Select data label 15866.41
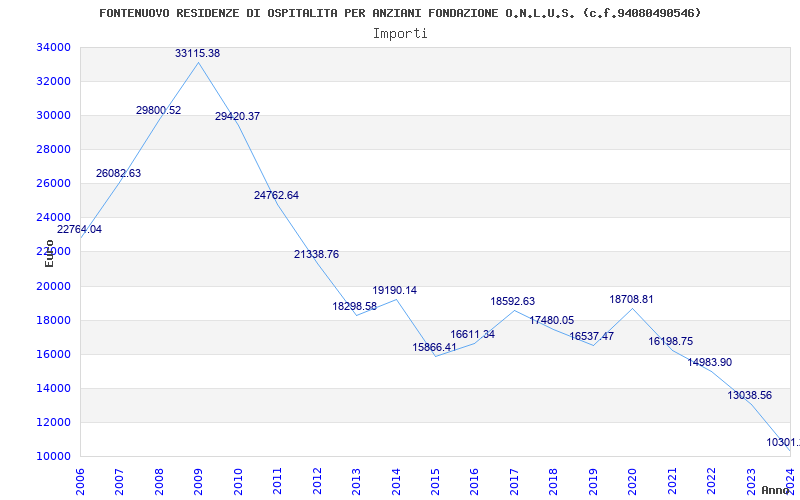 [435, 347]
